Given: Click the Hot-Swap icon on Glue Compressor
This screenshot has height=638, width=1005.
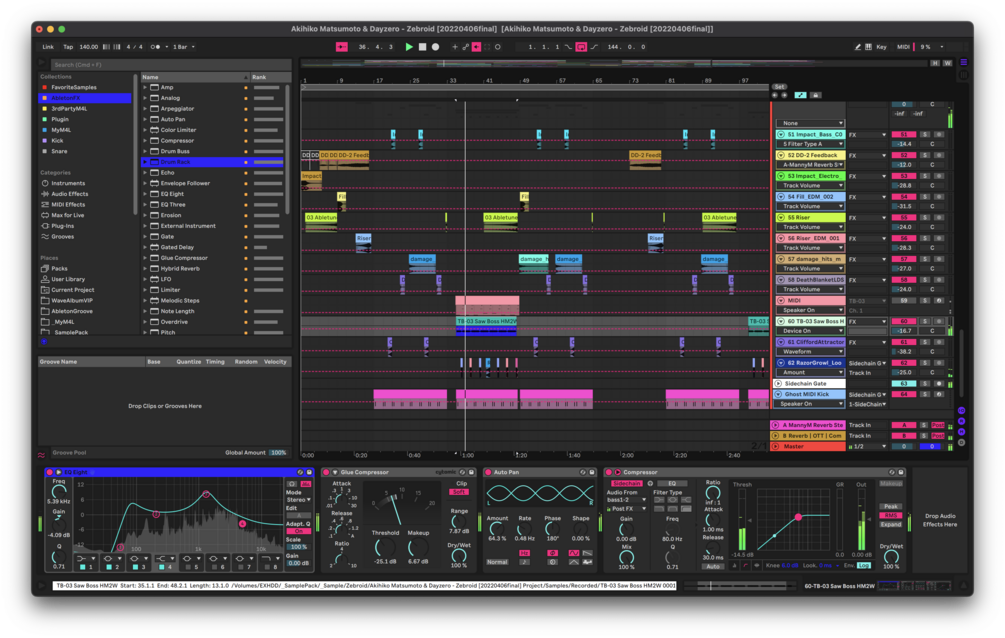Looking at the screenshot, I should click(x=463, y=473).
